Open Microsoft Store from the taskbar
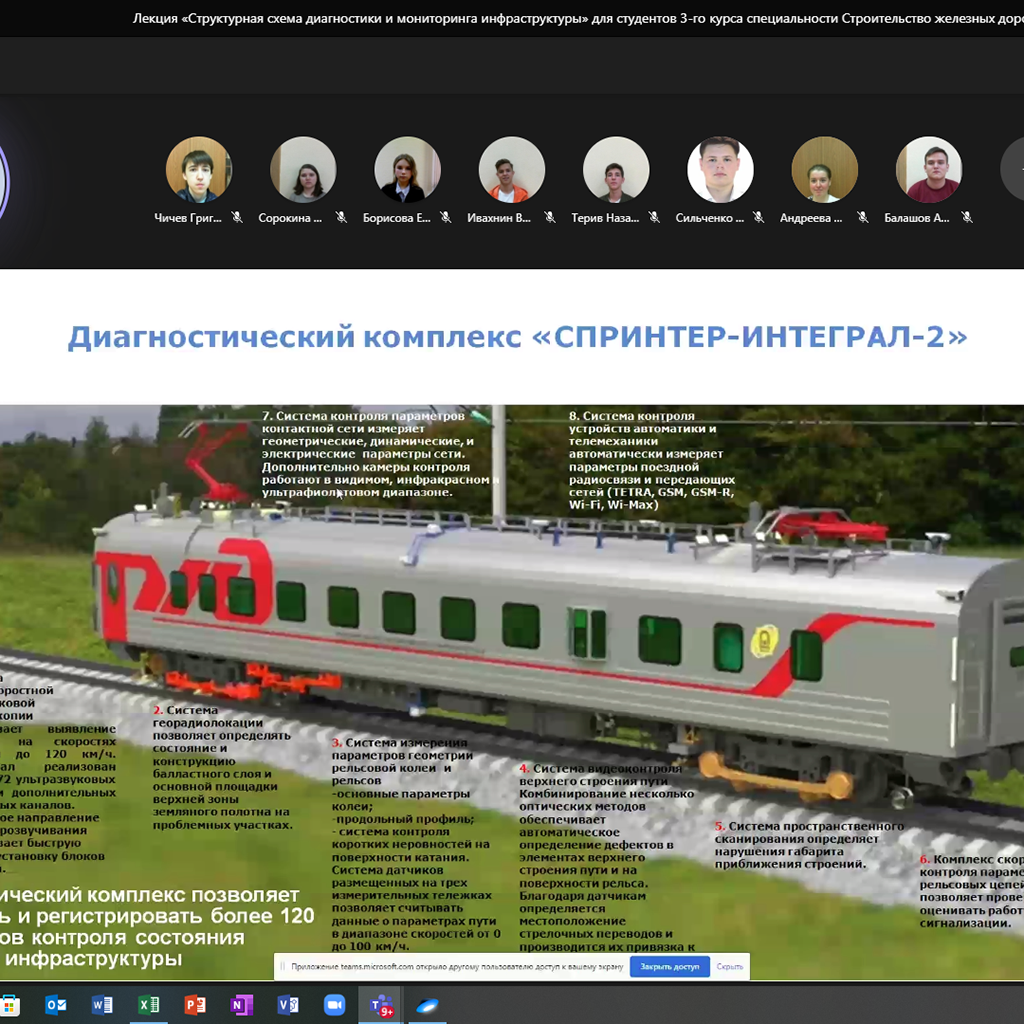Viewport: 1024px width, 1024px height. pos(9,1004)
